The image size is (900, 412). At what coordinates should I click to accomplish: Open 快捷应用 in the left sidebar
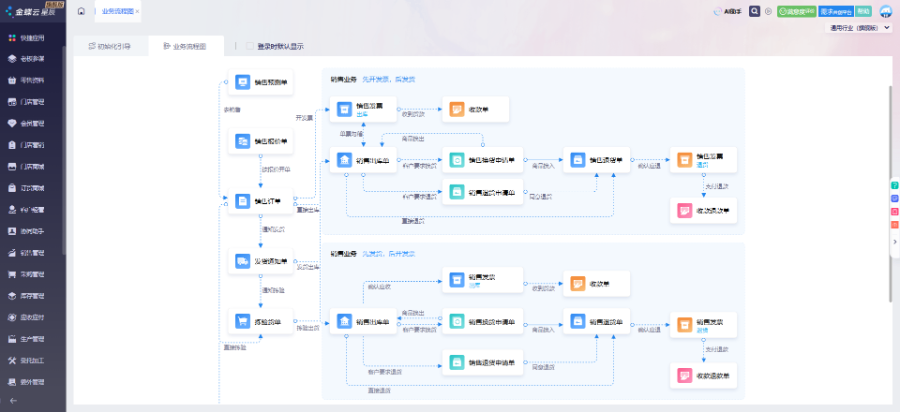33,38
